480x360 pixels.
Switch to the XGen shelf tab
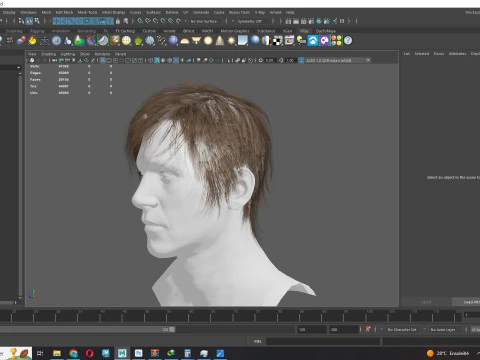coord(287,31)
